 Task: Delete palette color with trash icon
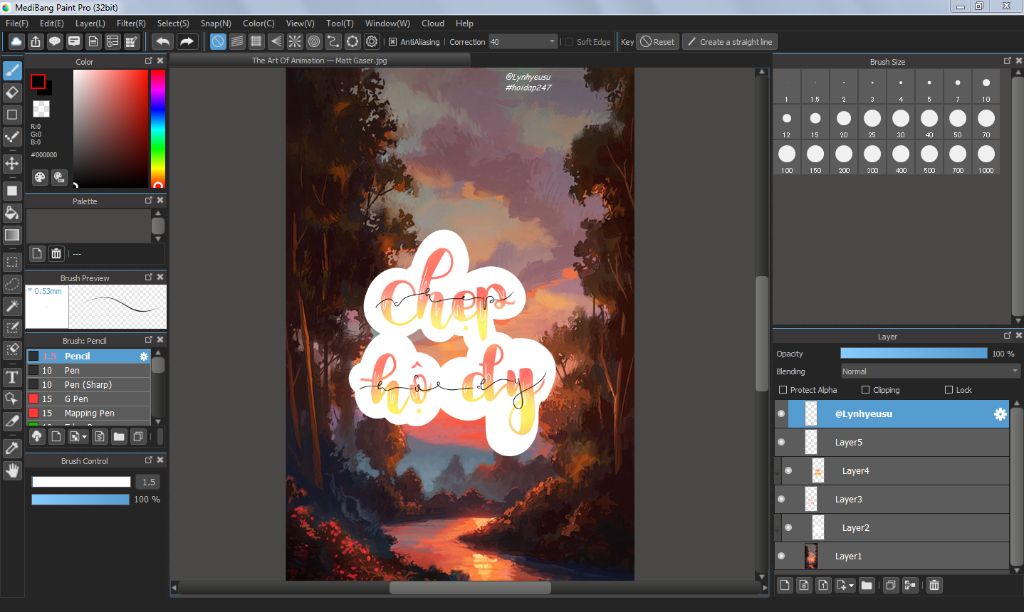pos(56,253)
